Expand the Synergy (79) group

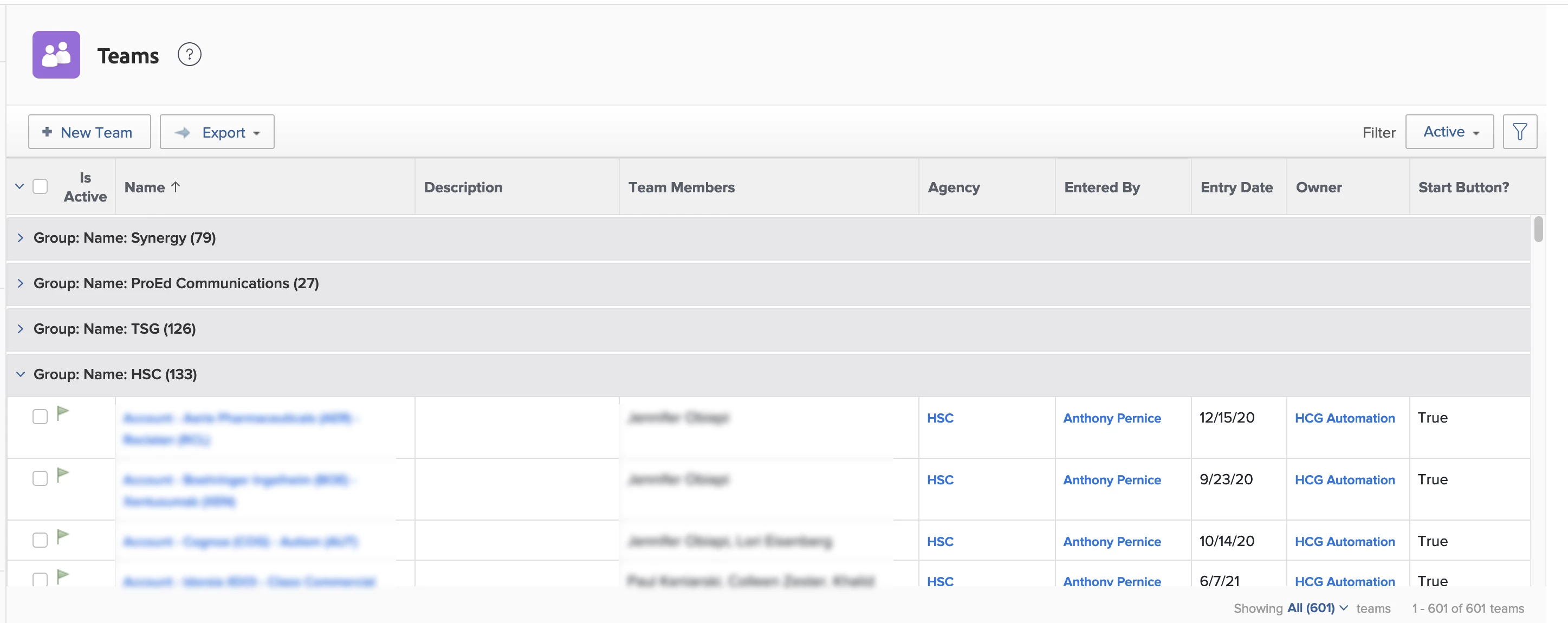21,238
